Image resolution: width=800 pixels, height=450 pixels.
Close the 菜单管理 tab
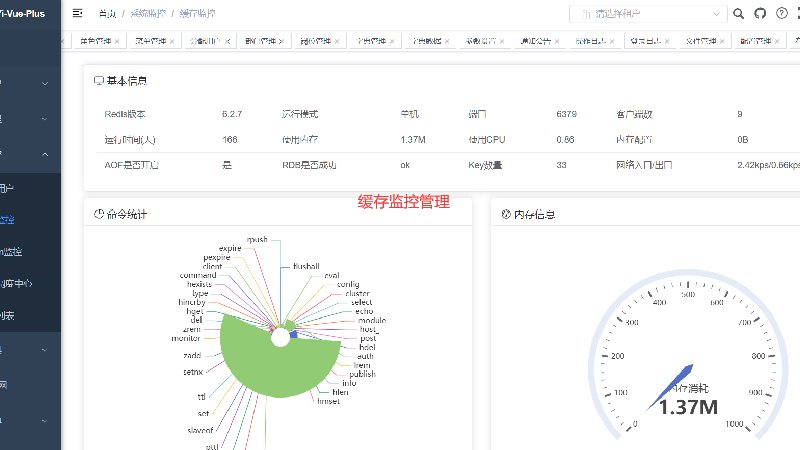click(172, 41)
